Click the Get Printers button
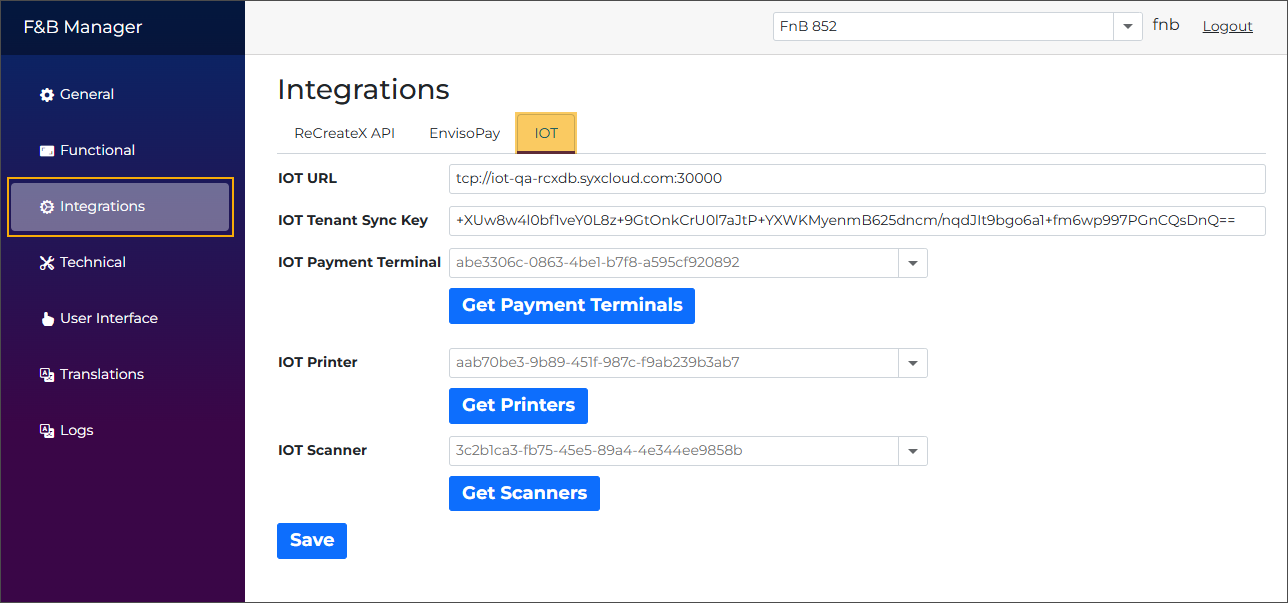The width and height of the screenshot is (1288, 603). (518, 406)
